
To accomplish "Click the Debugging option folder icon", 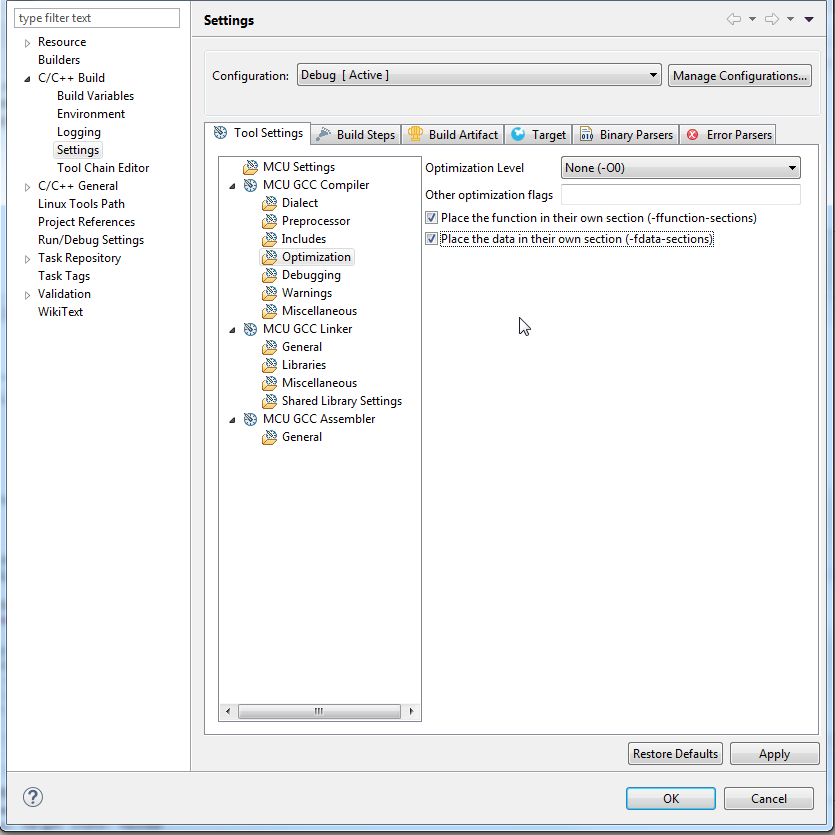I will point(269,275).
